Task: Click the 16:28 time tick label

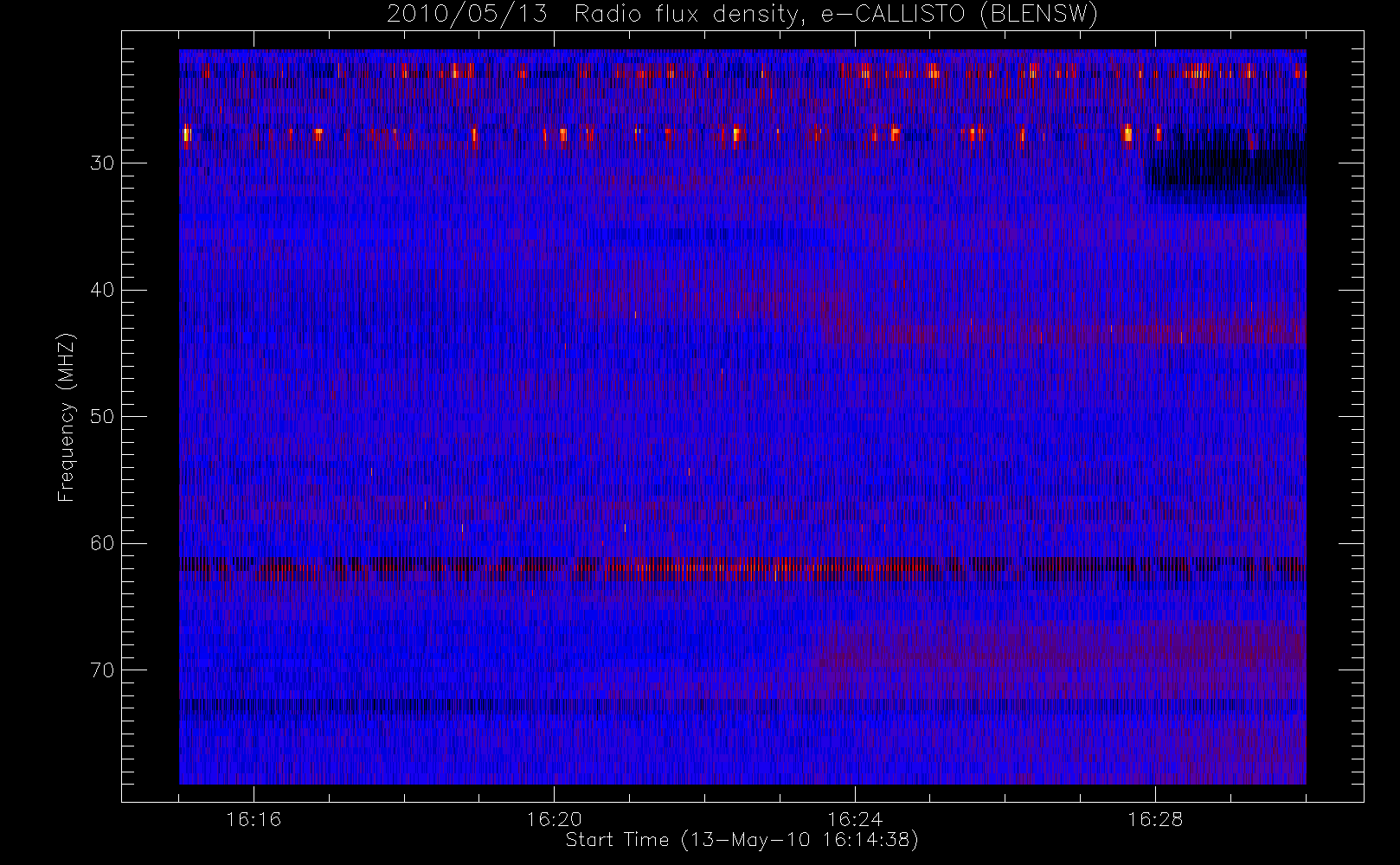Action: point(1155,819)
